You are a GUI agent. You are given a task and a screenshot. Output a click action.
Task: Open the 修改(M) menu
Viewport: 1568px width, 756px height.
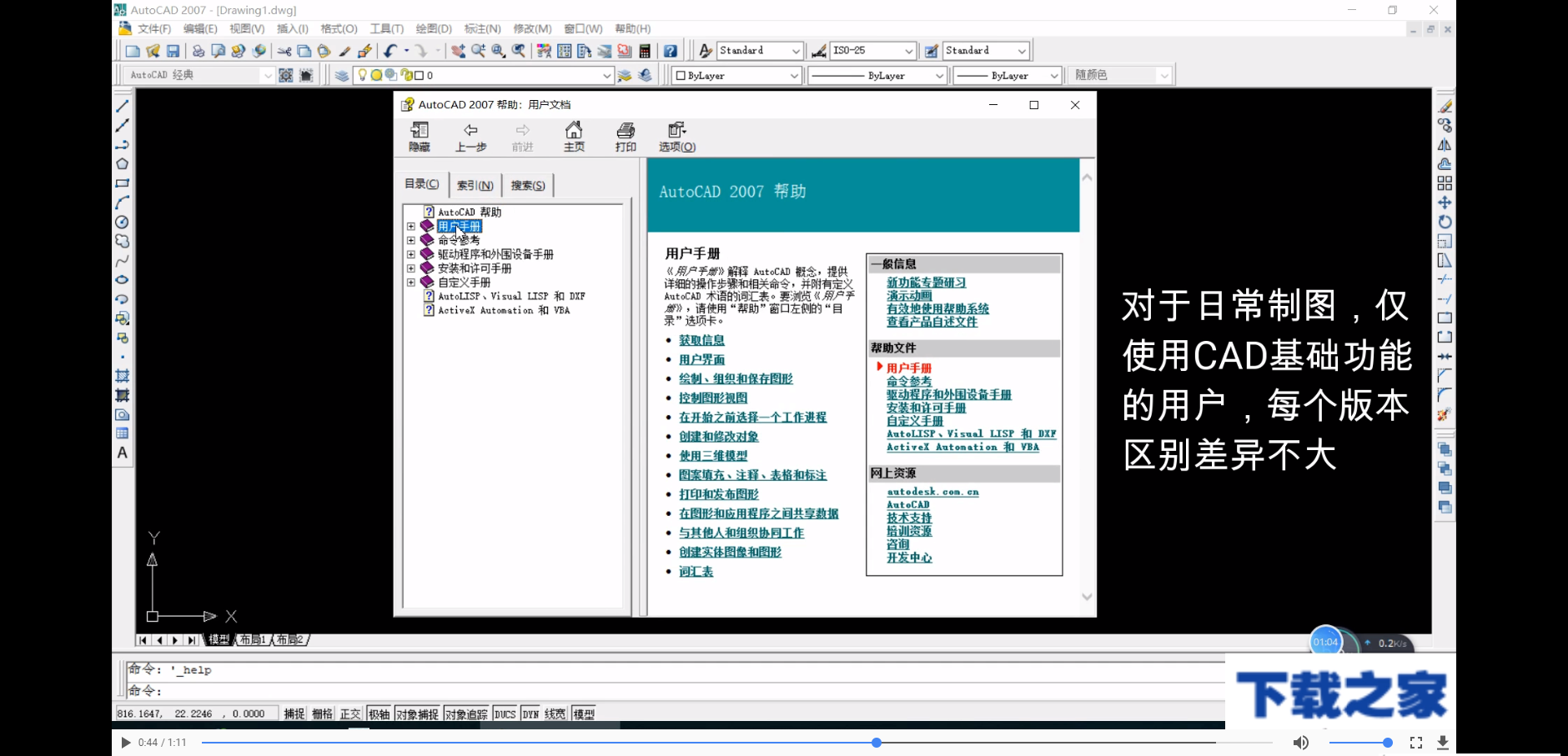click(x=534, y=28)
